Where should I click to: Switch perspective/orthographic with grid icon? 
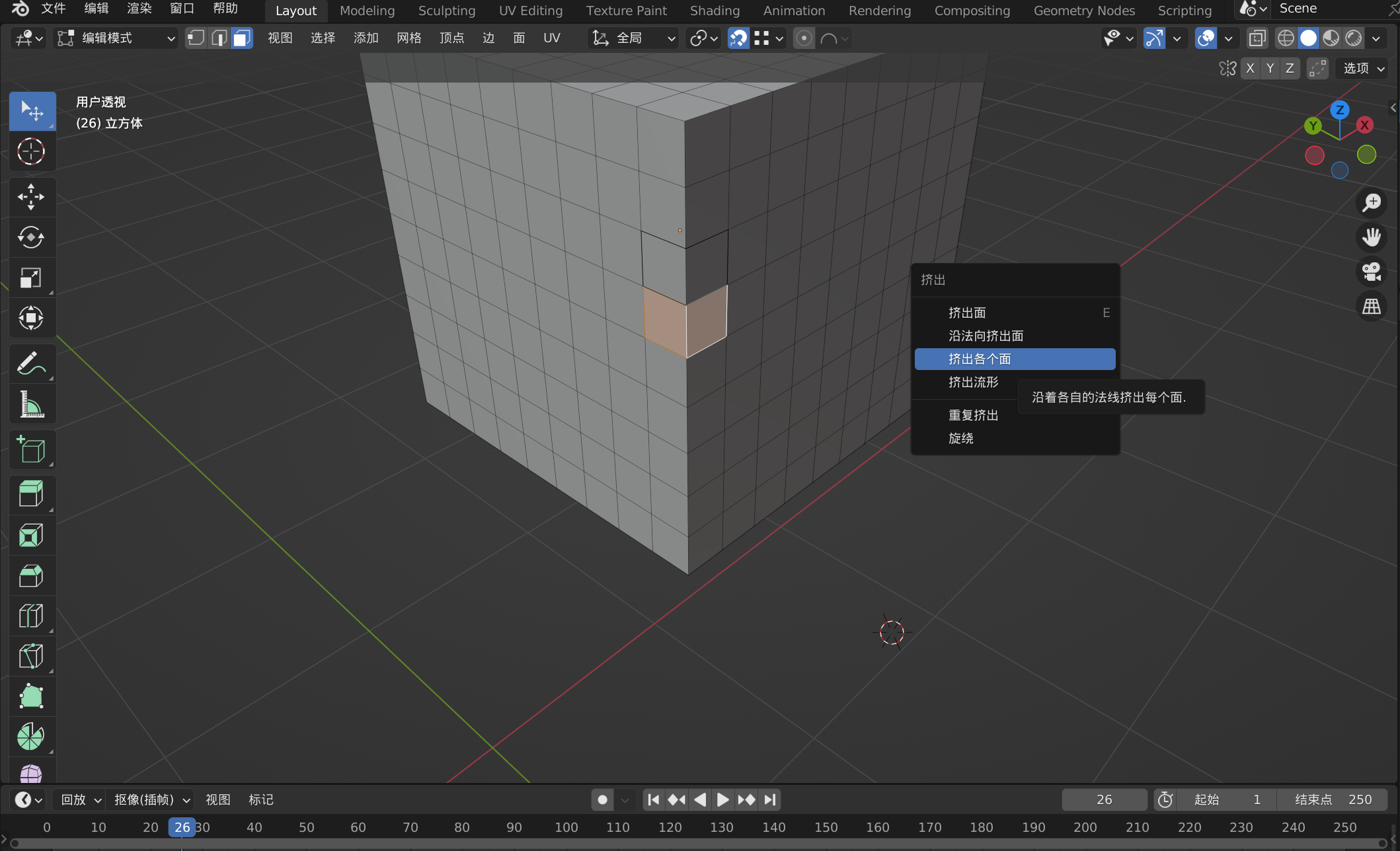(1372, 306)
